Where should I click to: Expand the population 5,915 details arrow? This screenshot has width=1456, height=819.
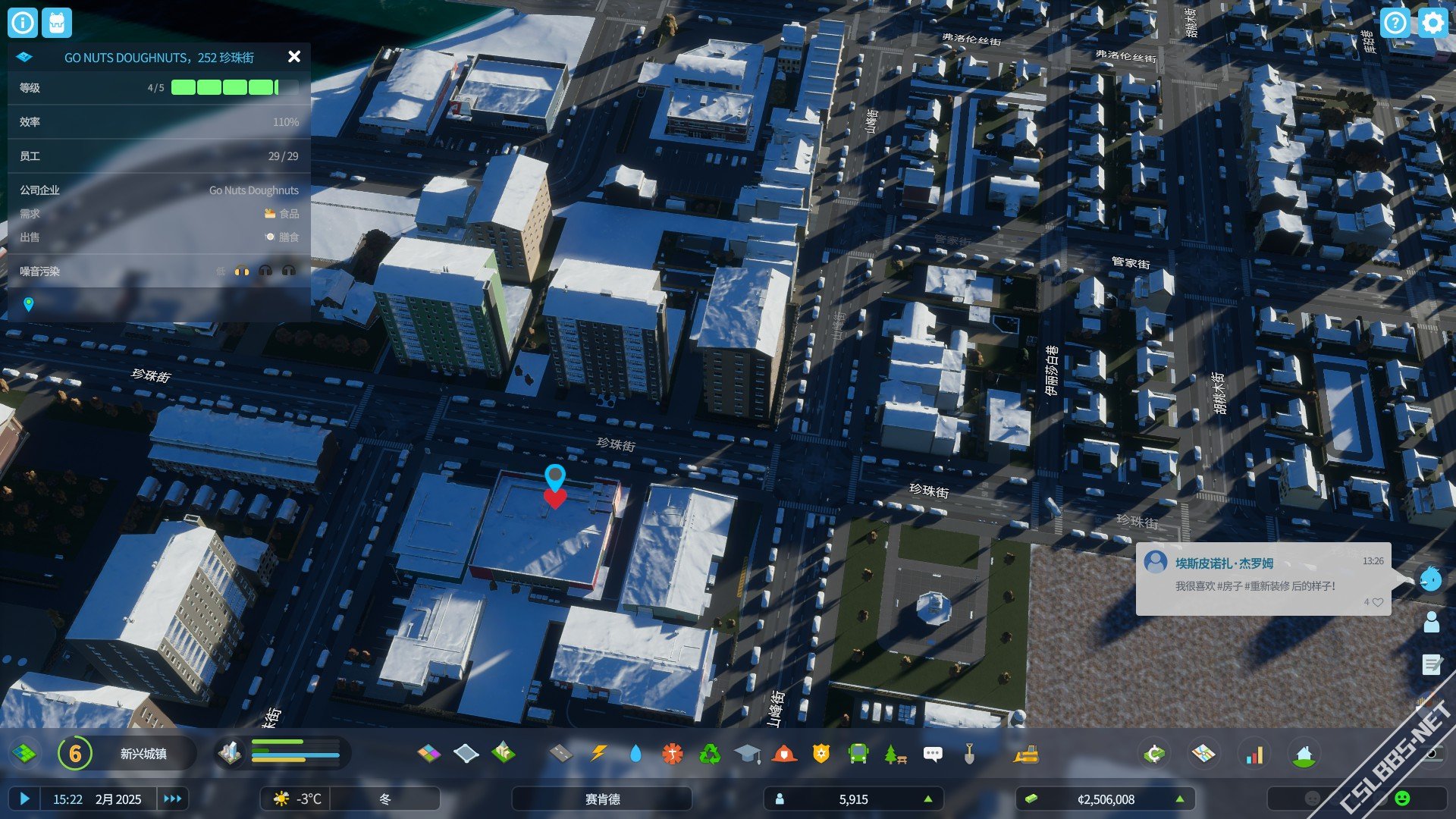(x=927, y=799)
